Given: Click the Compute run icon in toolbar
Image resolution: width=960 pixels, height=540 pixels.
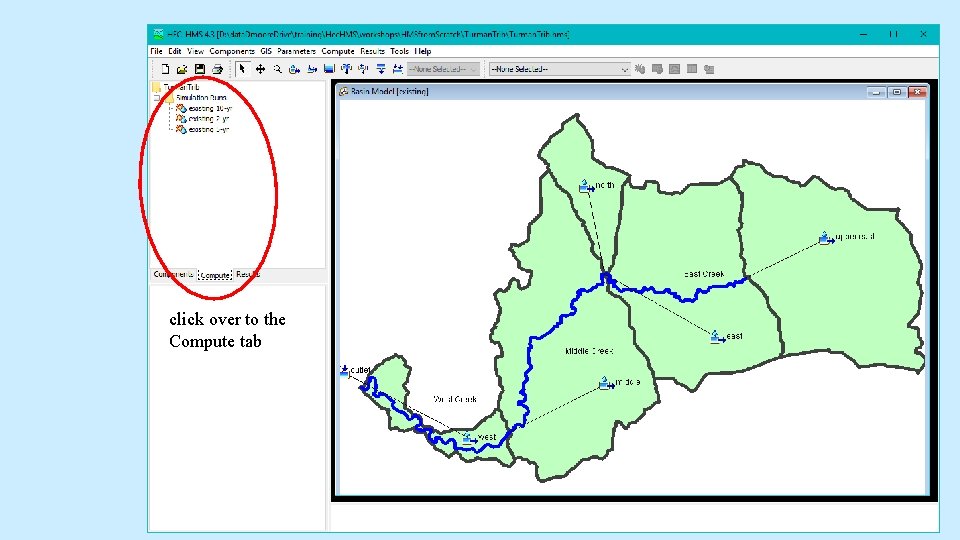Looking at the screenshot, I should coord(640,69).
